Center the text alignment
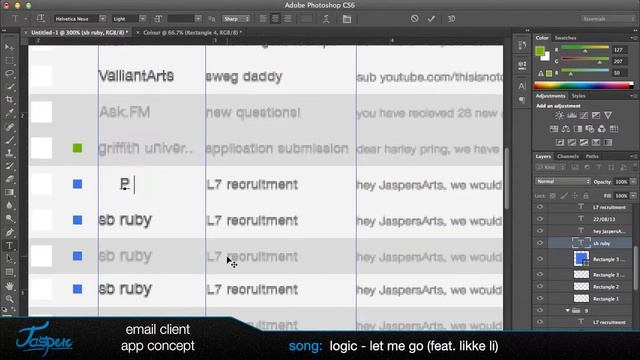The height and width of the screenshot is (360, 640). [276, 19]
